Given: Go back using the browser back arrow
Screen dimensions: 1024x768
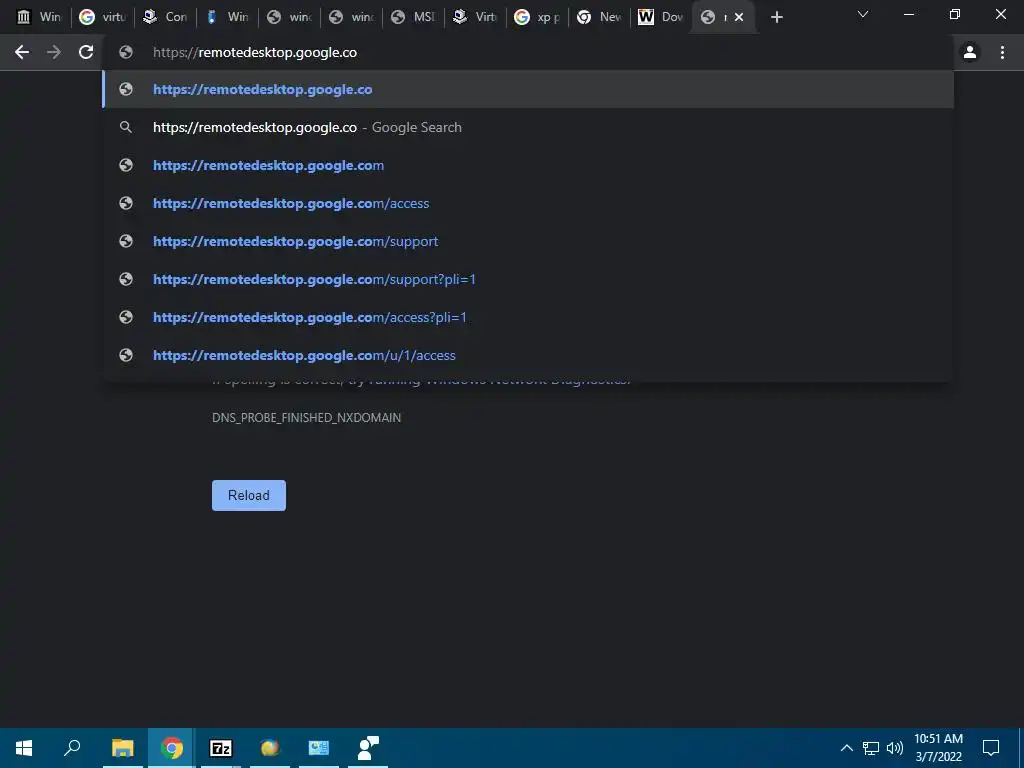Looking at the screenshot, I should (22, 52).
